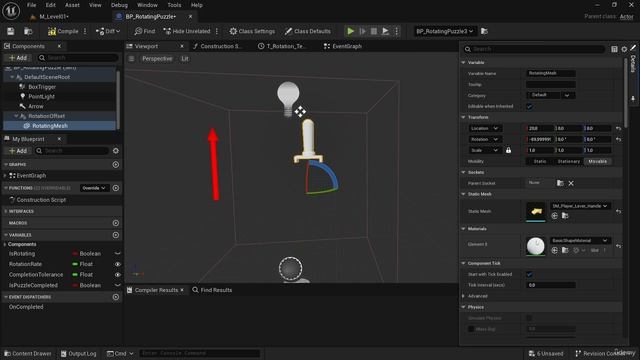Add a new function with plus icon
The height and width of the screenshot is (360, 640).
[x=116, y=188]
